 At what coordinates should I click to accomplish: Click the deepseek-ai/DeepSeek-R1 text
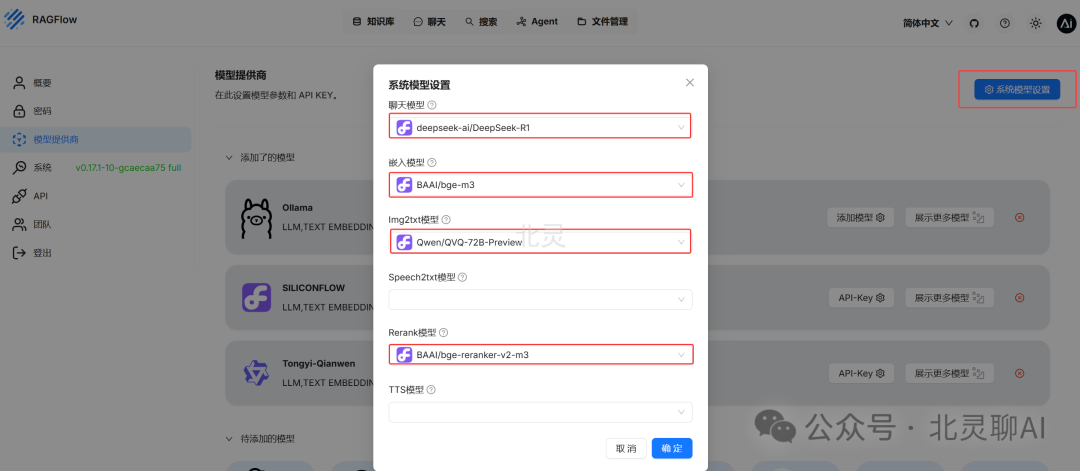pyautogui.click(x=473, y=127)
